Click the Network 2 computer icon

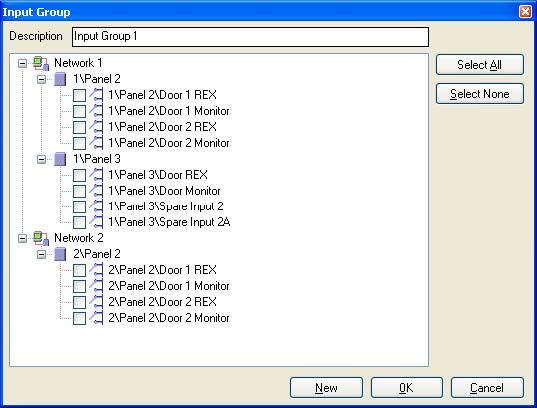coord(41,238)
